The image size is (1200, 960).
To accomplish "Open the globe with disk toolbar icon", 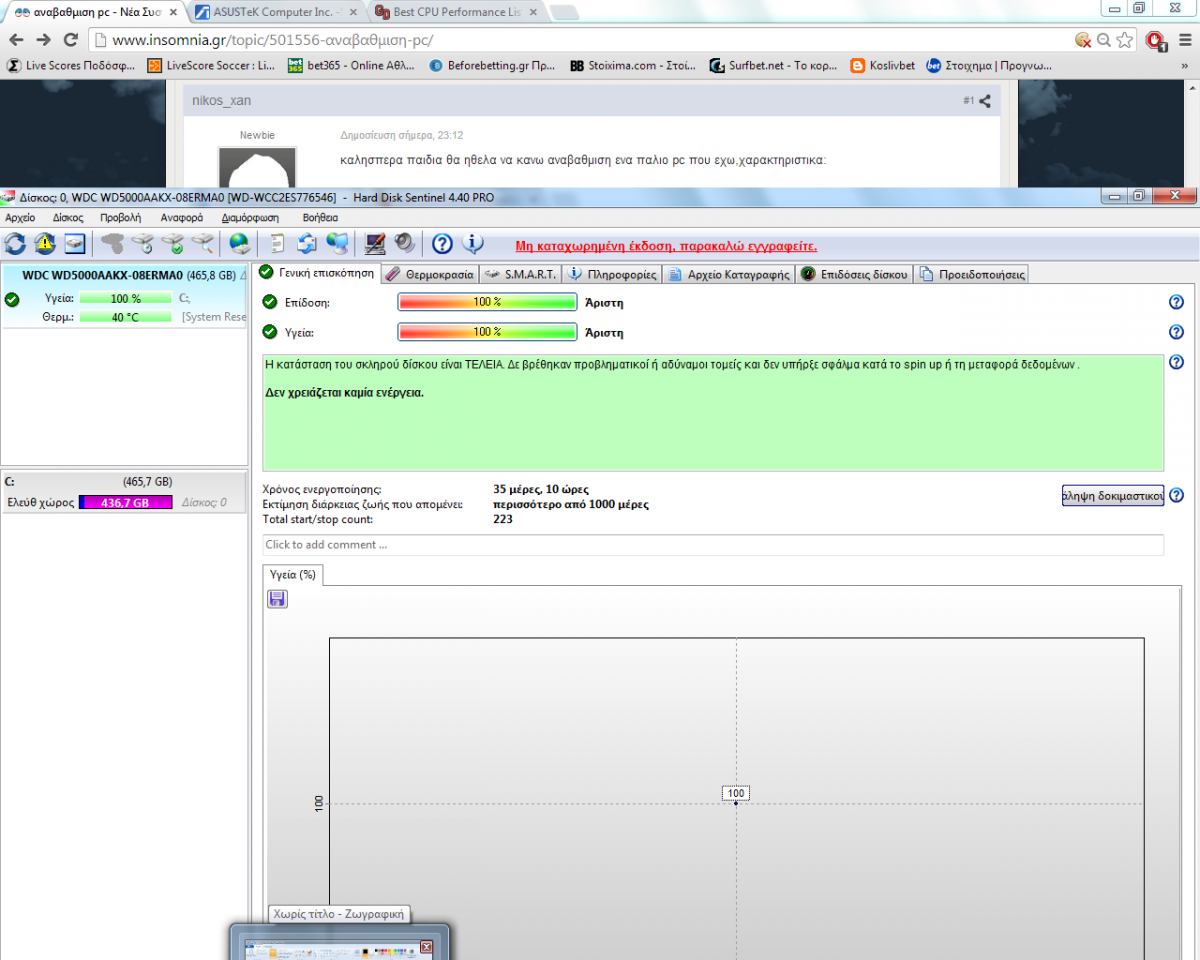I will [239, 243].
